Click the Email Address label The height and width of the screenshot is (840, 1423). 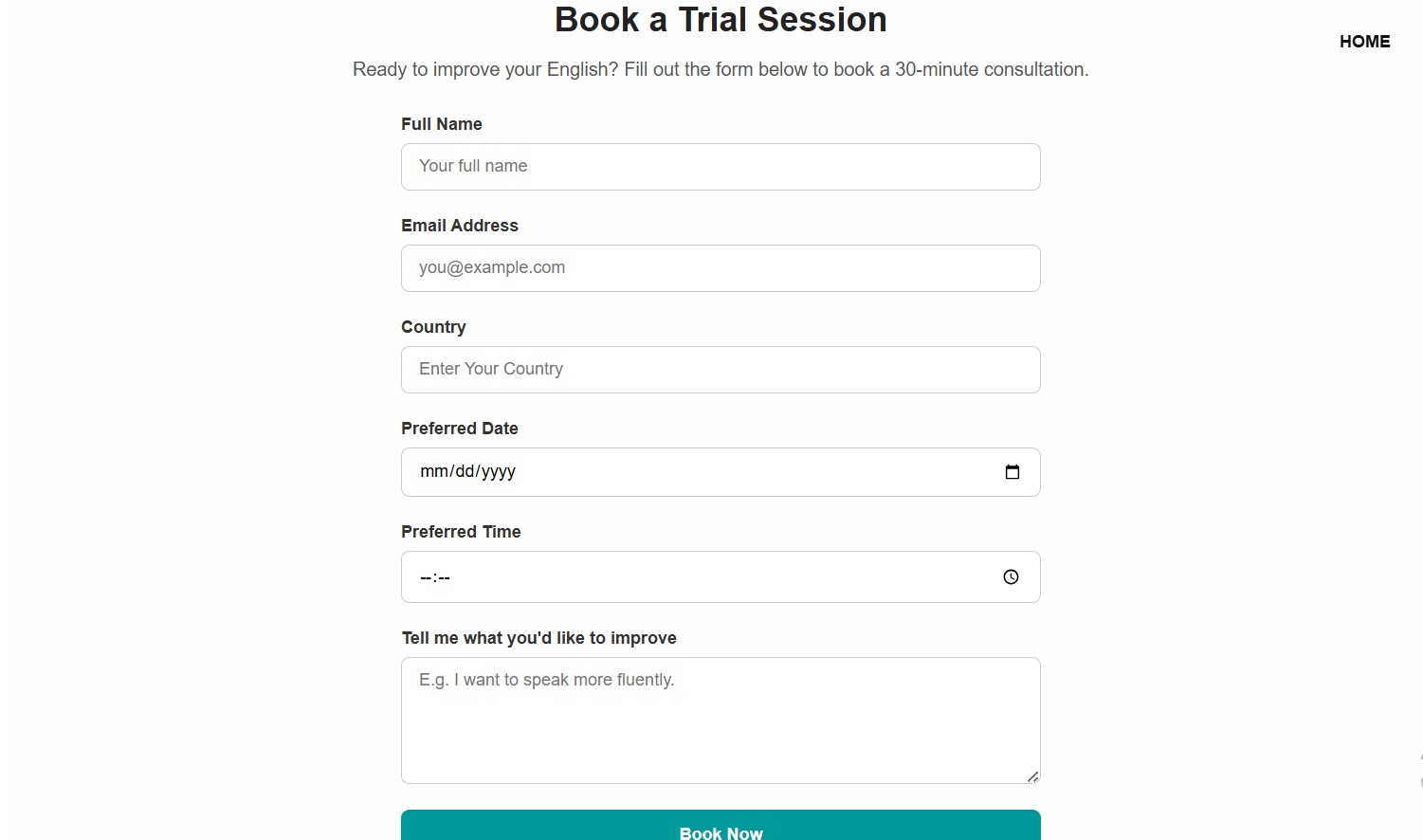[x=460, y=226]
